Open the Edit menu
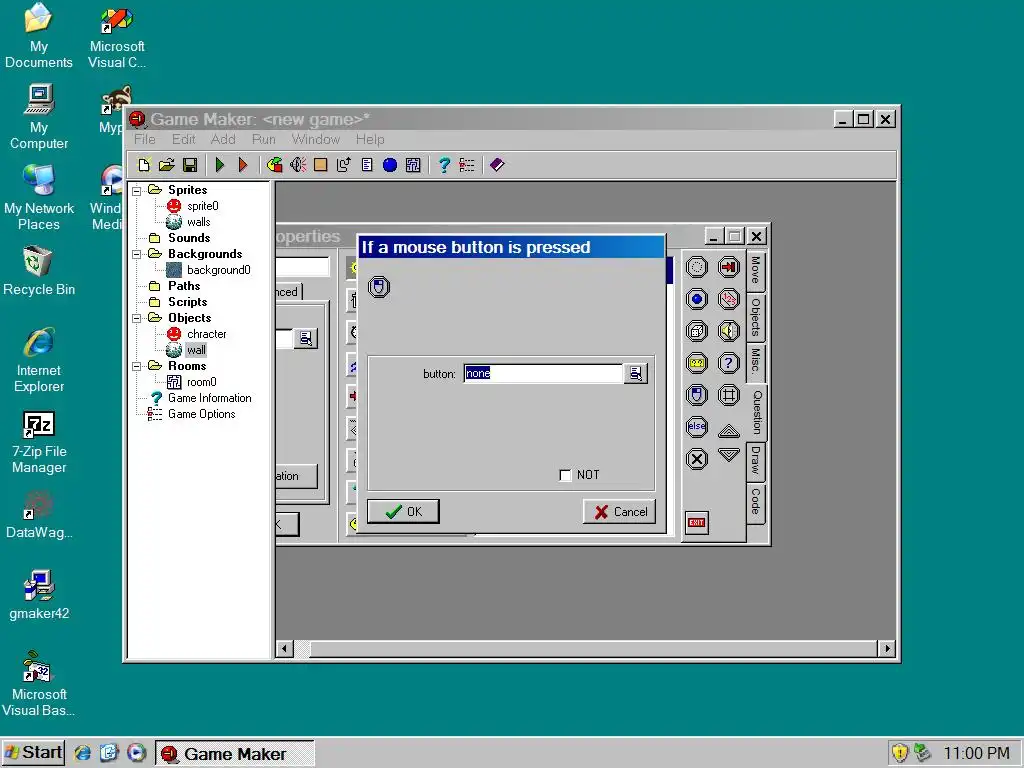This screenshot has height=768, width=1024. [x=184, y=139]
